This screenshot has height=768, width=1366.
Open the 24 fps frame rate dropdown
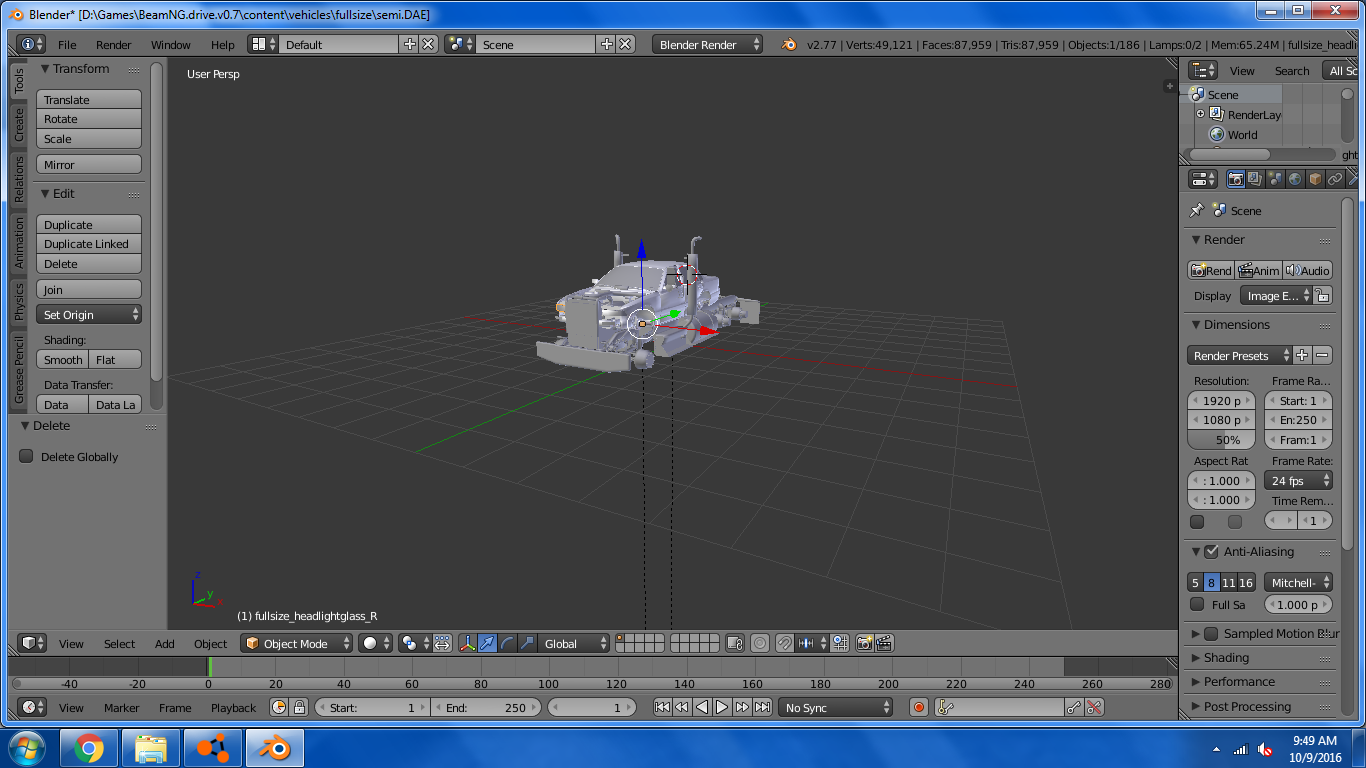pyautogui.click(x=1299, y=480)
